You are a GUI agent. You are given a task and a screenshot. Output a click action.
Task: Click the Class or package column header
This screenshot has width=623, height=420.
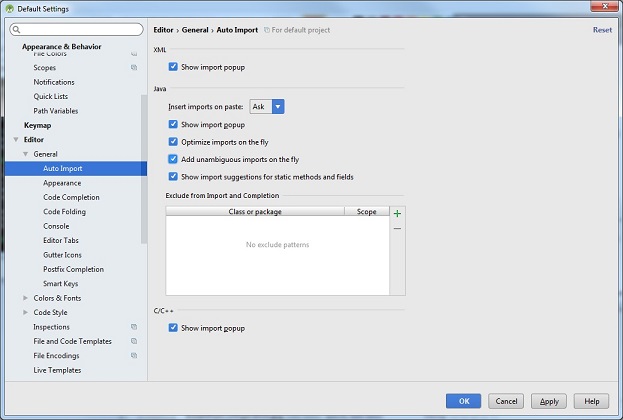point(255,212)
